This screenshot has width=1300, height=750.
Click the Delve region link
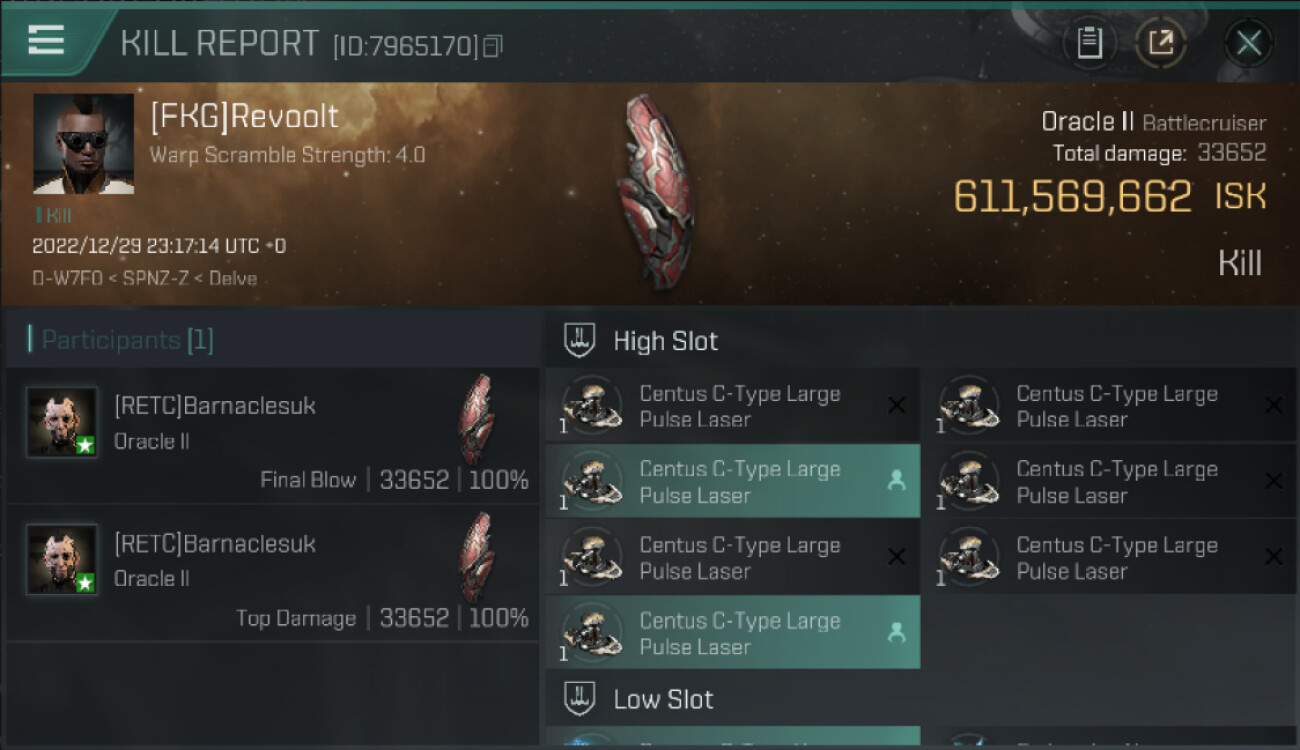[232, 279]
